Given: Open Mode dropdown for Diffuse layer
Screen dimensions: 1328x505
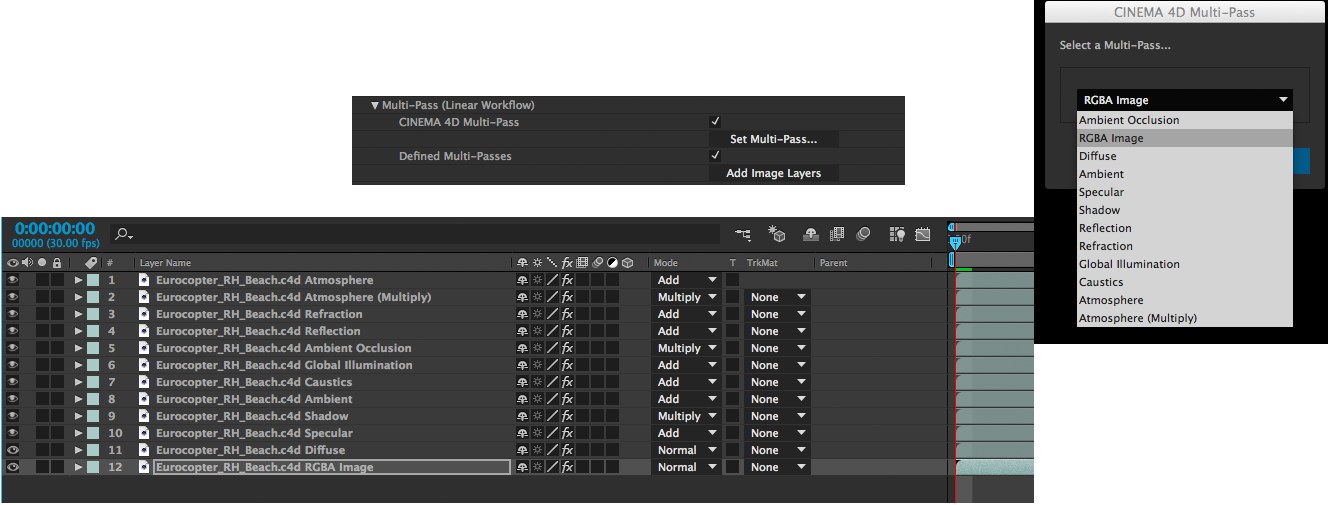Looking at the screenshot, I should [x=686, y=450].
